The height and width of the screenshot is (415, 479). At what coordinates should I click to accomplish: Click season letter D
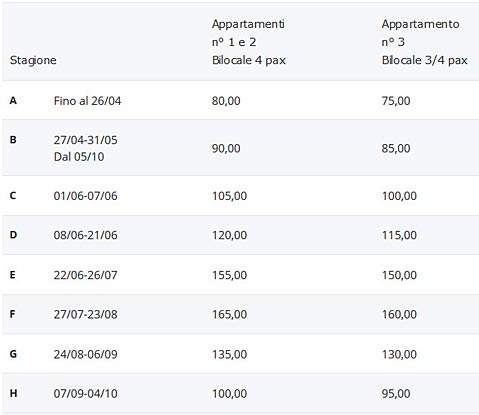point(13,235)
